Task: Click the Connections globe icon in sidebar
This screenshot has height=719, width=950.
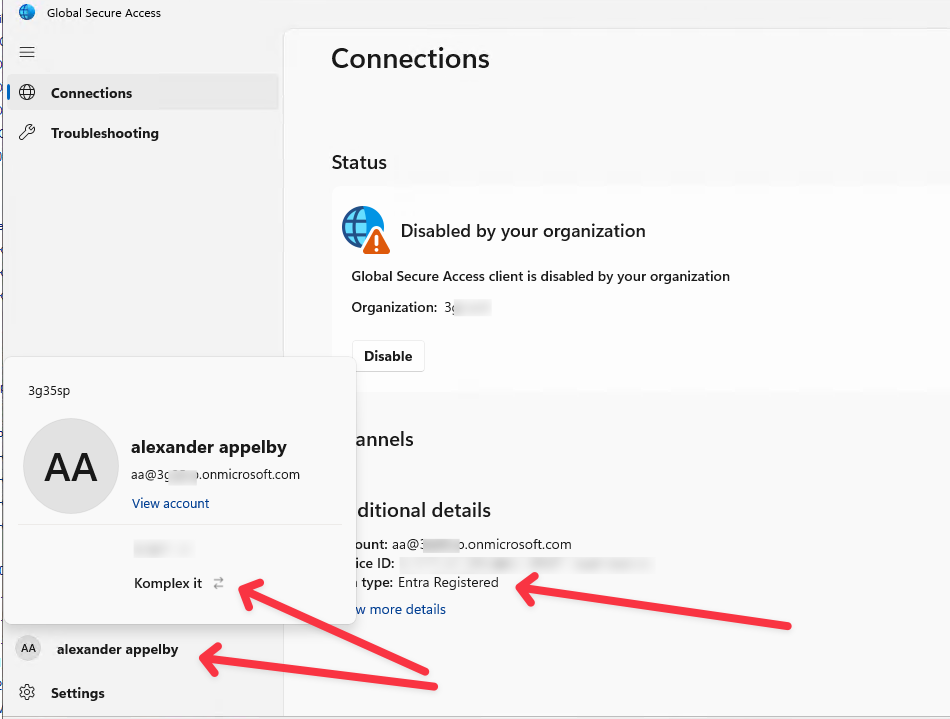Action: click(28, 93)
